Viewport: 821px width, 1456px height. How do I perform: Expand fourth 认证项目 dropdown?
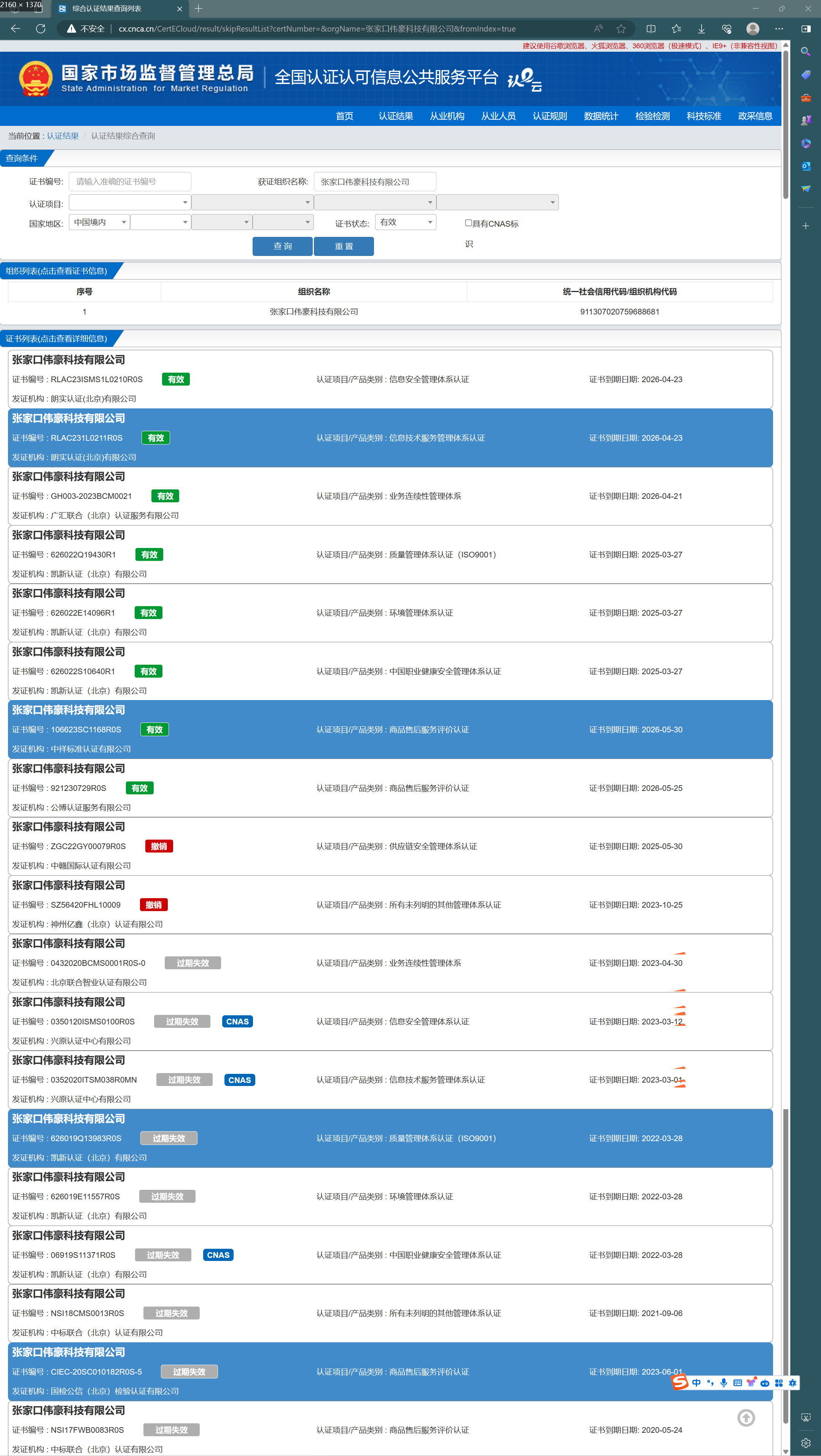(498, 202)
